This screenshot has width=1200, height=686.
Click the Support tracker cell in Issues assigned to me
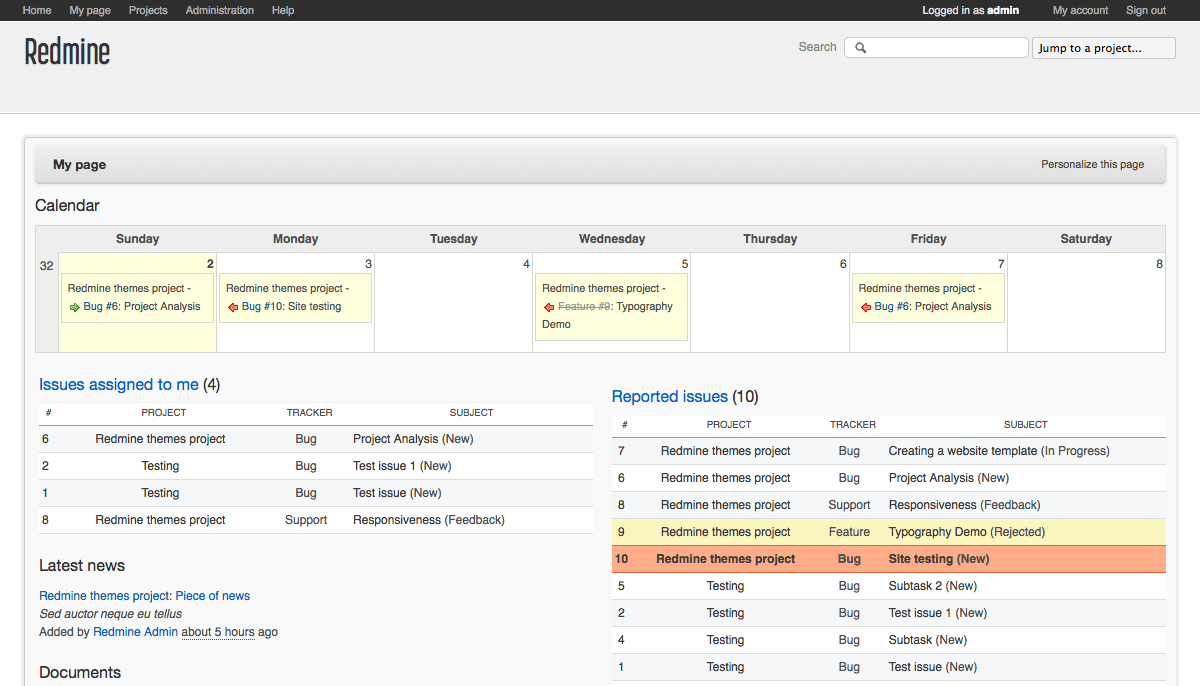pyautogui.click(x=306, y=520)
